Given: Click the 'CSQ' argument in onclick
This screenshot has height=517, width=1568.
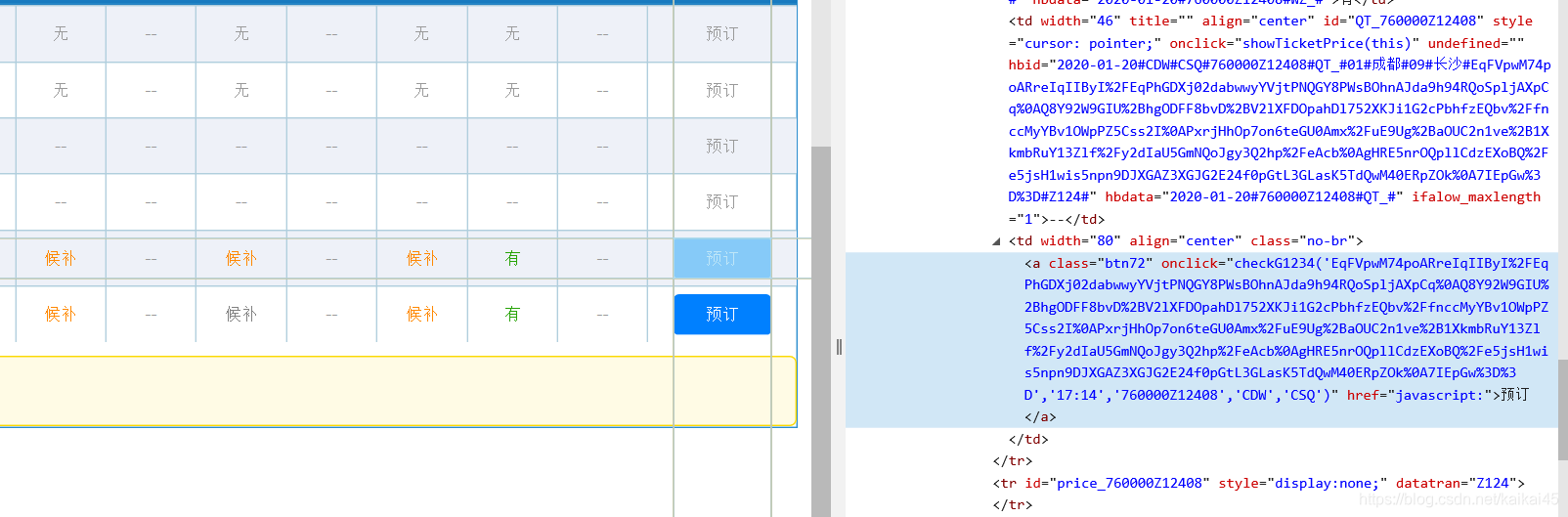Looking at the screenshot, I should (x=1303, y=395).
